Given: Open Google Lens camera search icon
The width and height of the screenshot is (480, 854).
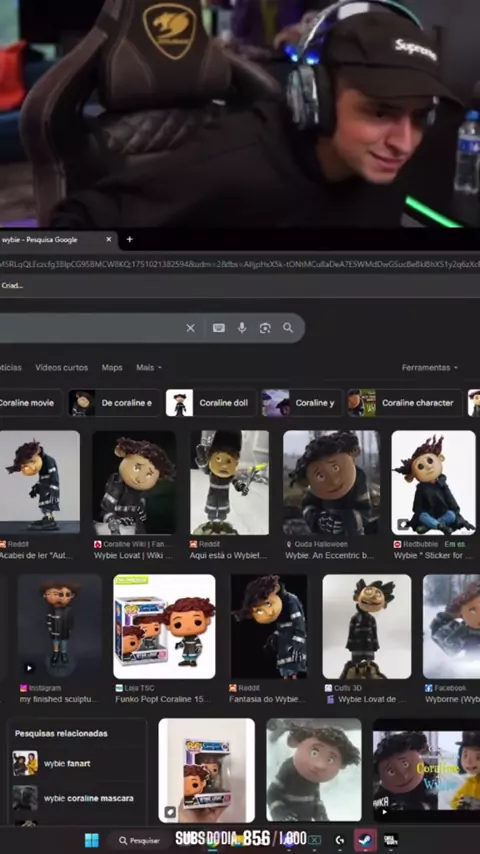Looking at the screenshot, I should coord(265,328).
